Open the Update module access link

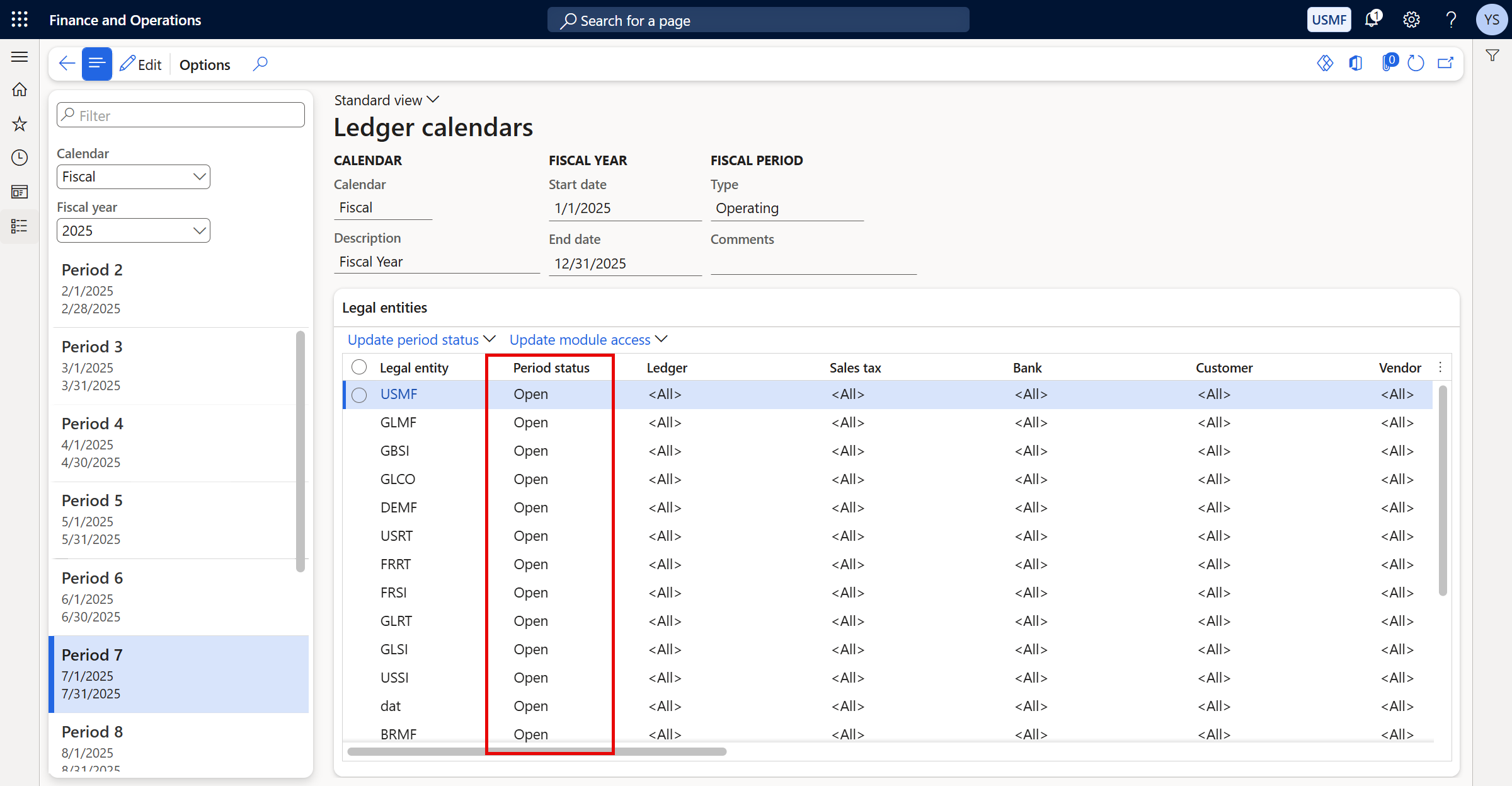[x=587, y=339]
